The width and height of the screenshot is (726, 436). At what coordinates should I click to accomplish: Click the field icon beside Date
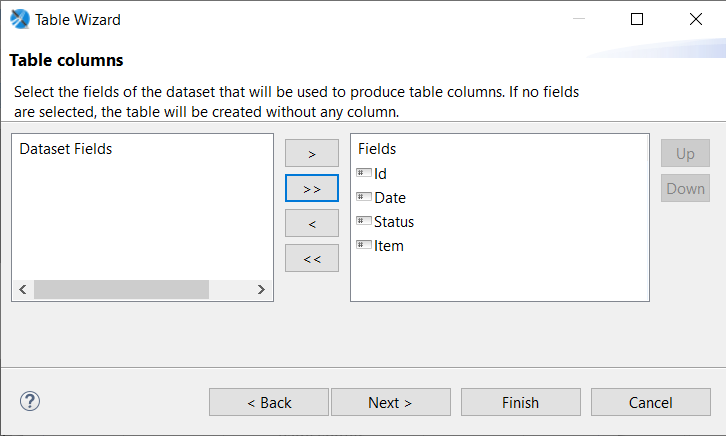coord(363,197)
